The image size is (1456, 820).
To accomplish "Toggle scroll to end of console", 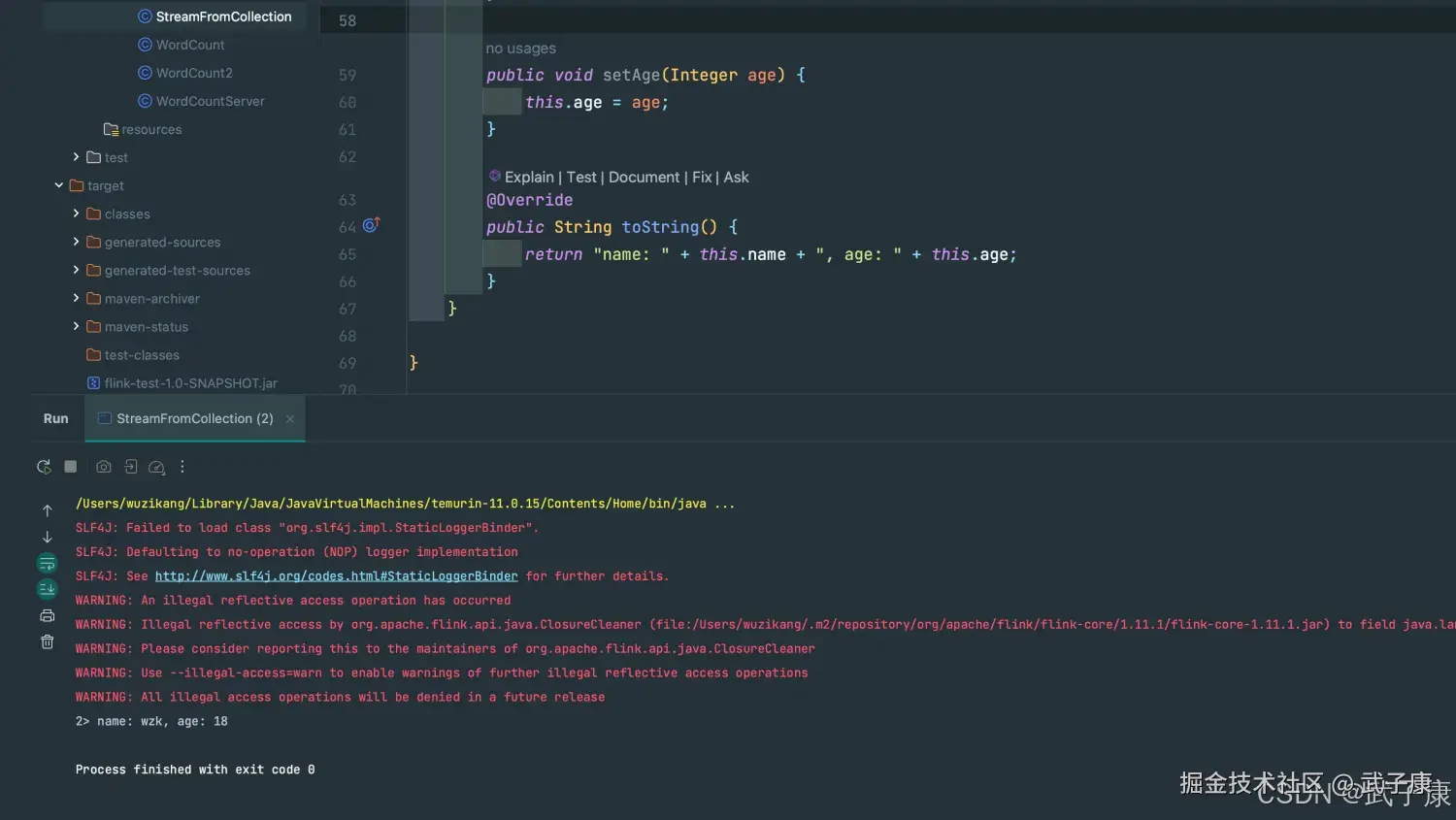I will click(x=47, y=589).
